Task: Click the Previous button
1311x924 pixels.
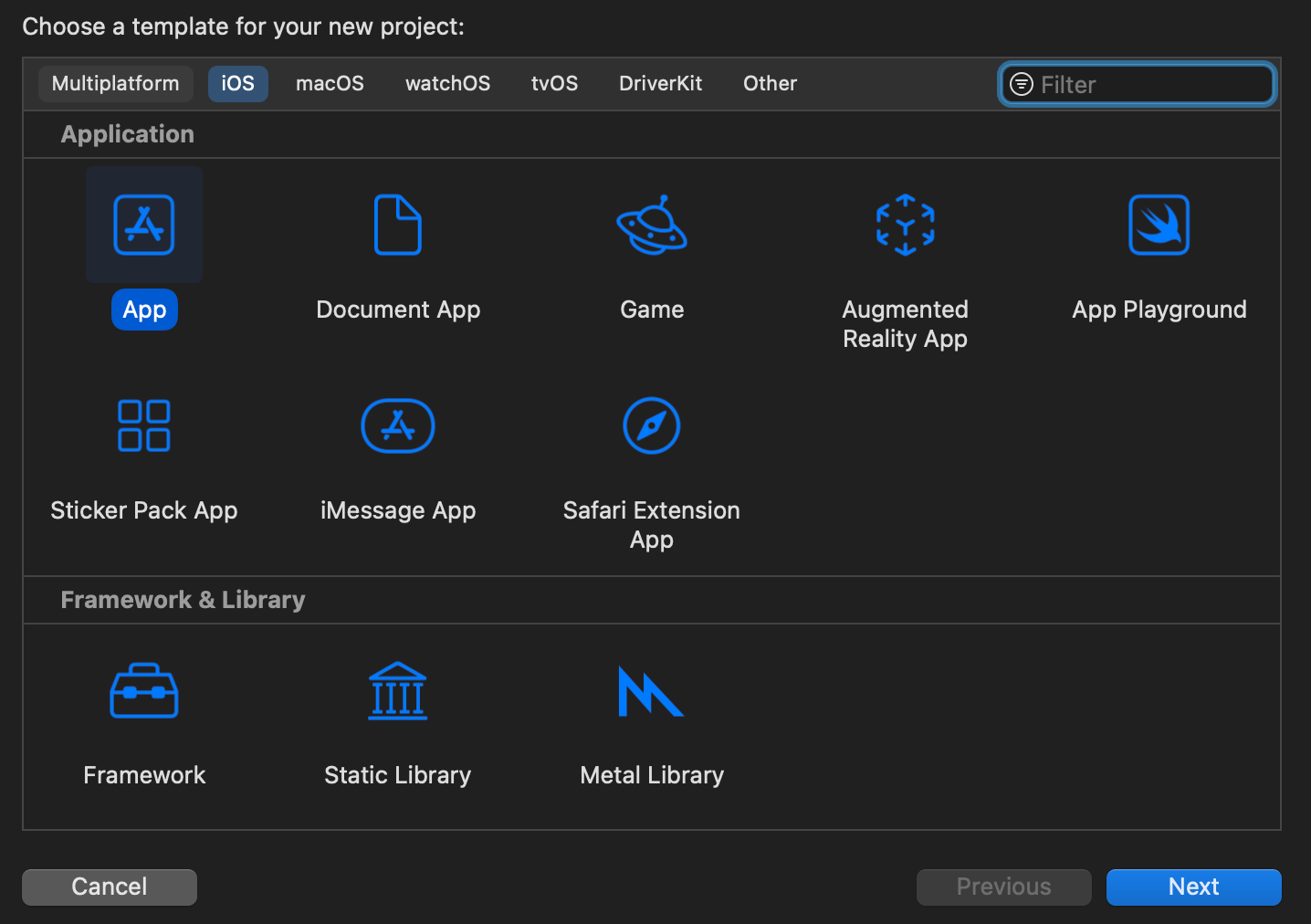Action: click(1004, 887)
